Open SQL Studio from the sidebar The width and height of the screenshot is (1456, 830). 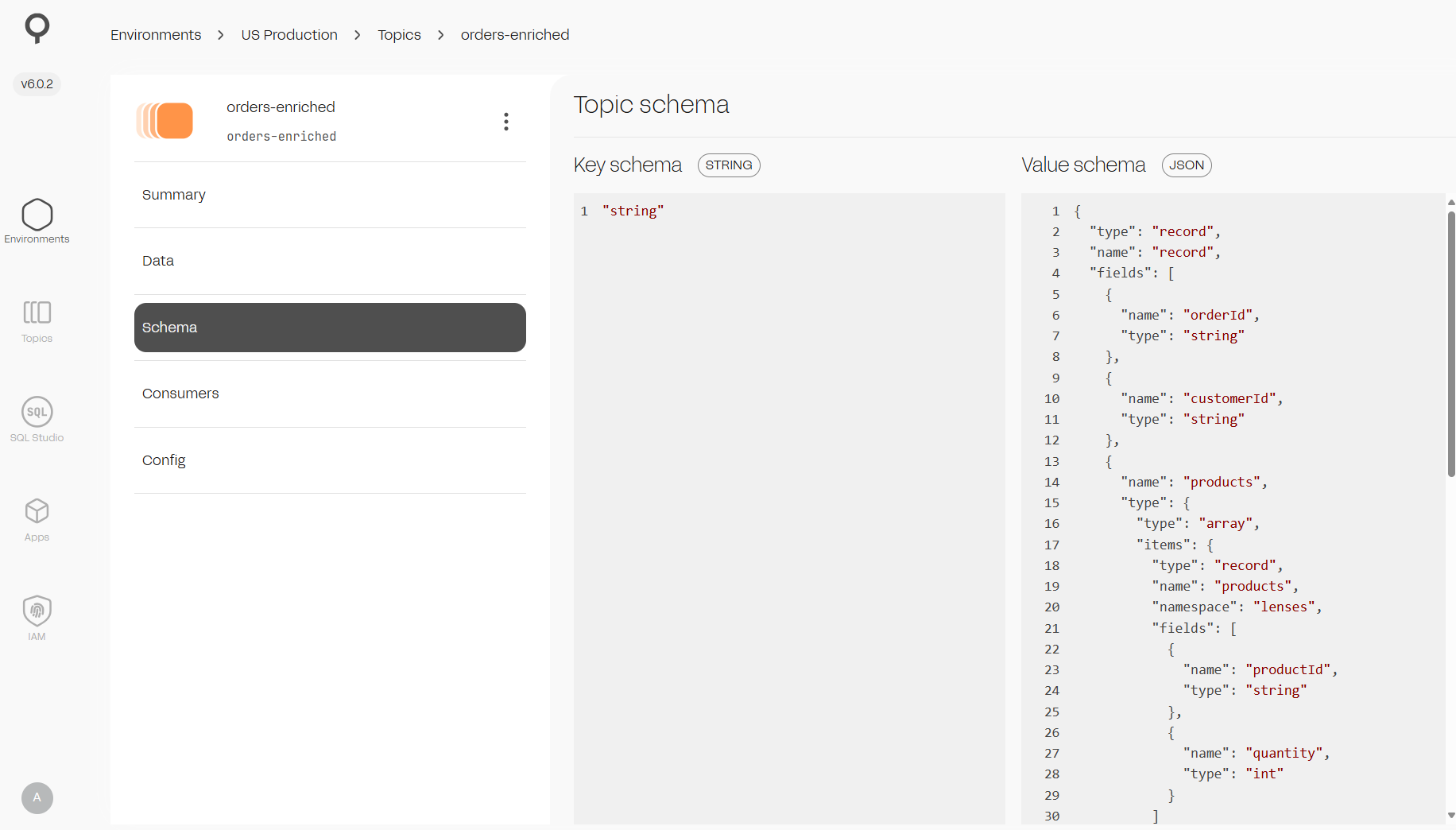pyautogui.click(x=37, y=420)
